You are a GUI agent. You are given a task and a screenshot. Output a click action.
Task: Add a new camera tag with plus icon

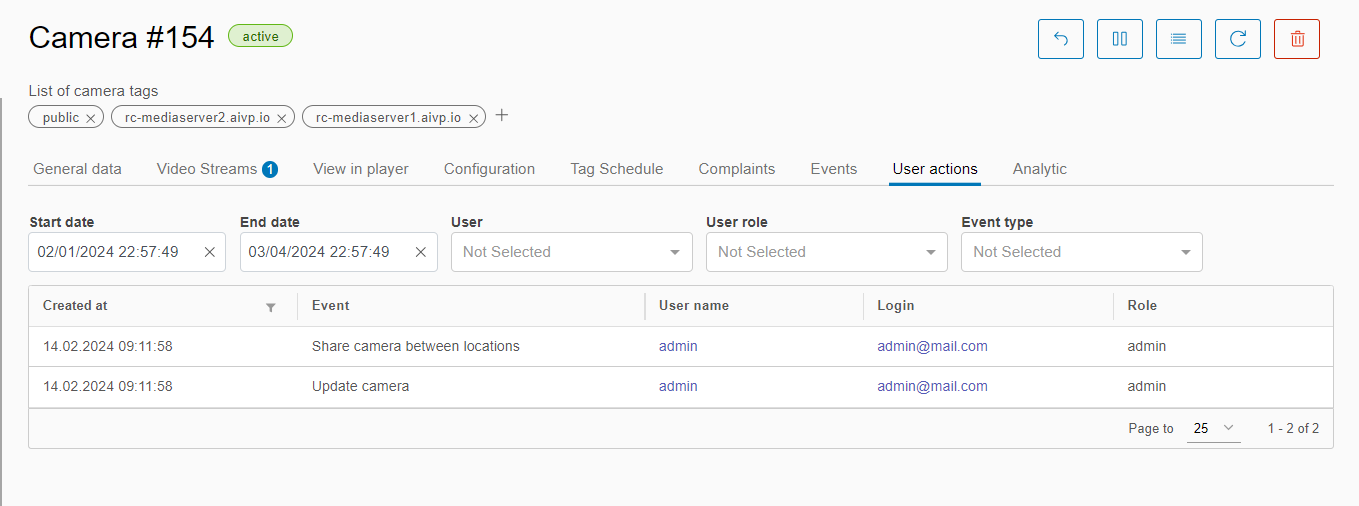point(502,116)
